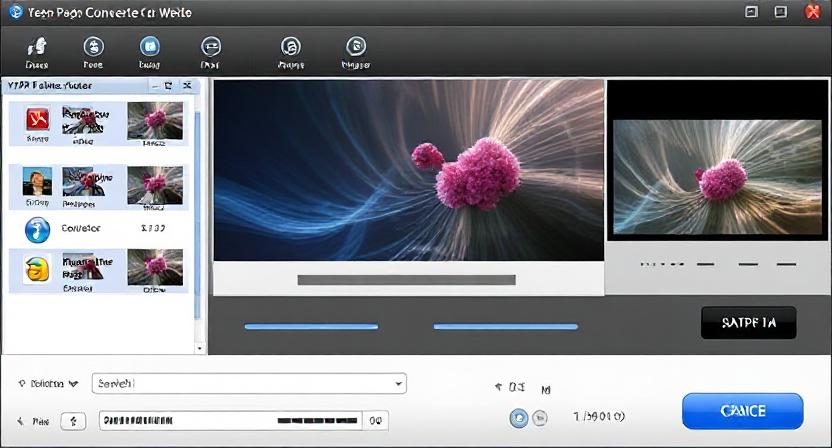Click the first toolbar icon with hand figure

(37, 47)
